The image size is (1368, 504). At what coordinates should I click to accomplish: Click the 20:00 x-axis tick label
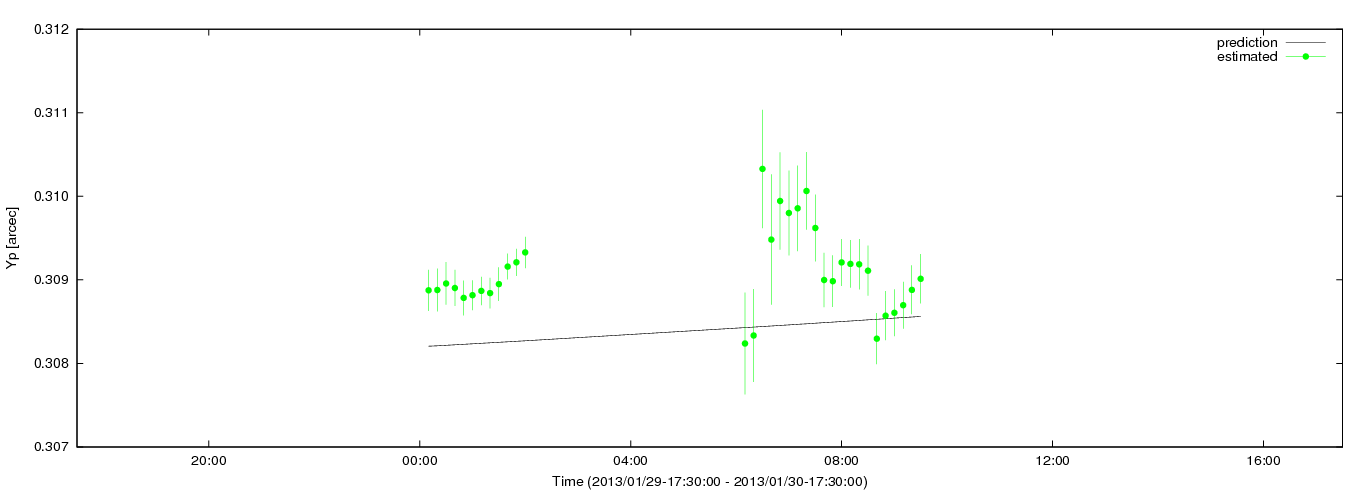(x=208, y=461)
